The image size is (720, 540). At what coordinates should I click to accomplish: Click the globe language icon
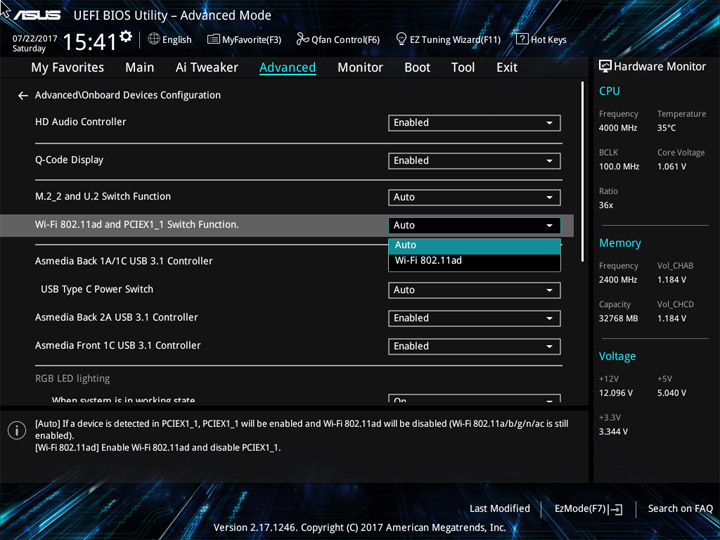[154, 39]
